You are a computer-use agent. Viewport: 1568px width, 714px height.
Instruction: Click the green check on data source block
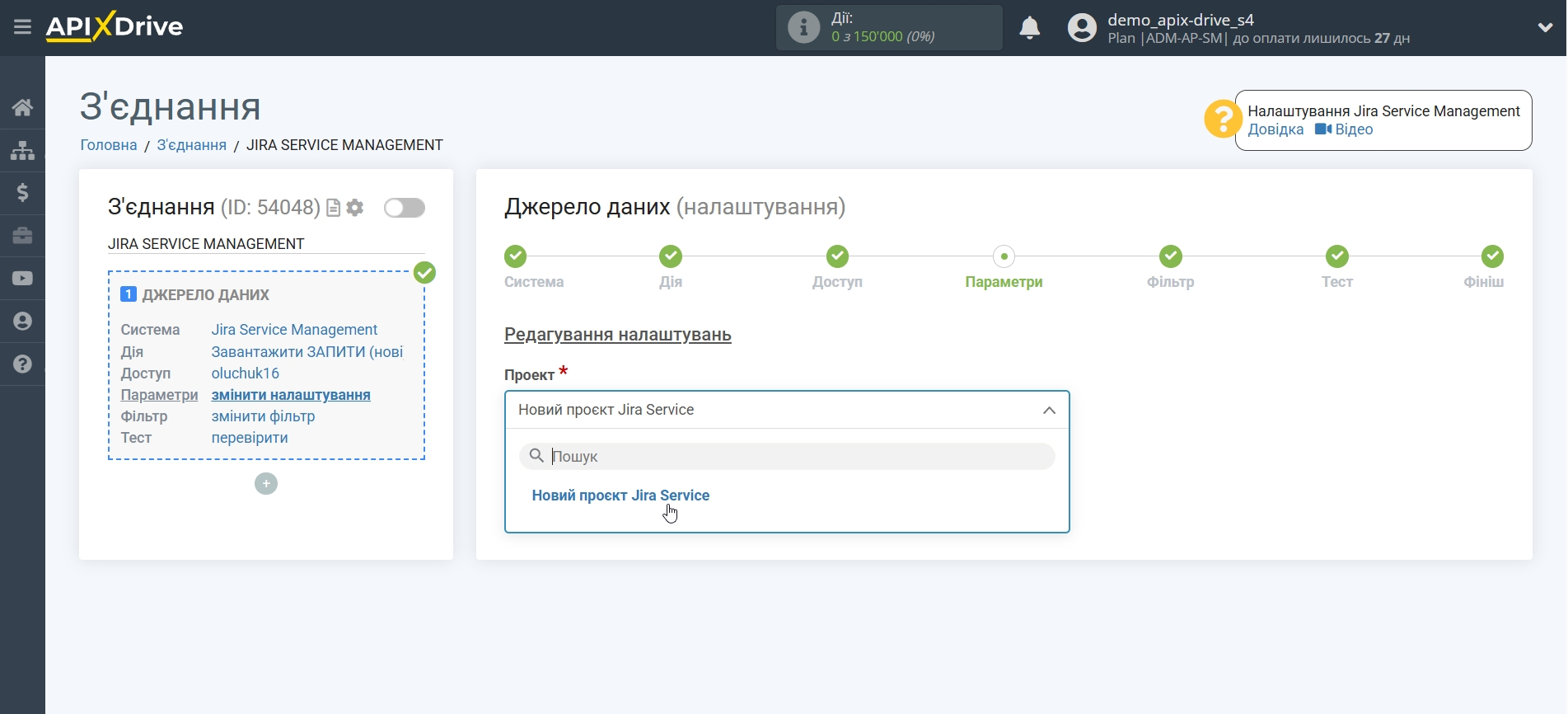424,273
